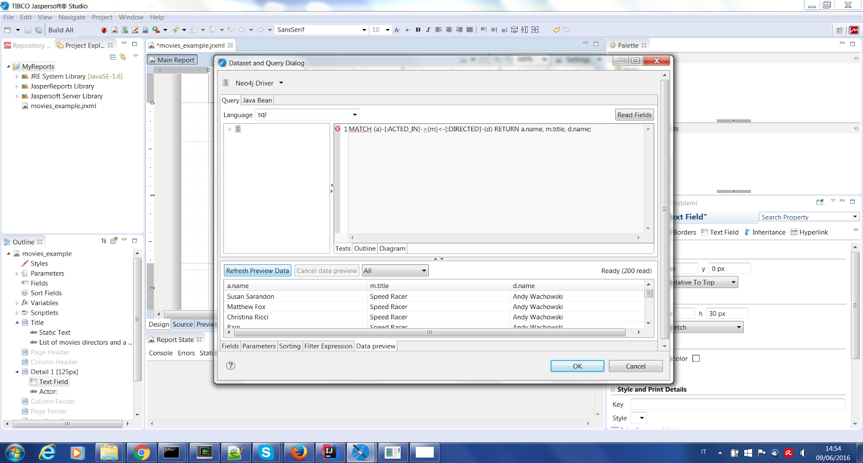Click the query error marker icon
Viewport: 863px width, 463px height.
tap(337, 129)
